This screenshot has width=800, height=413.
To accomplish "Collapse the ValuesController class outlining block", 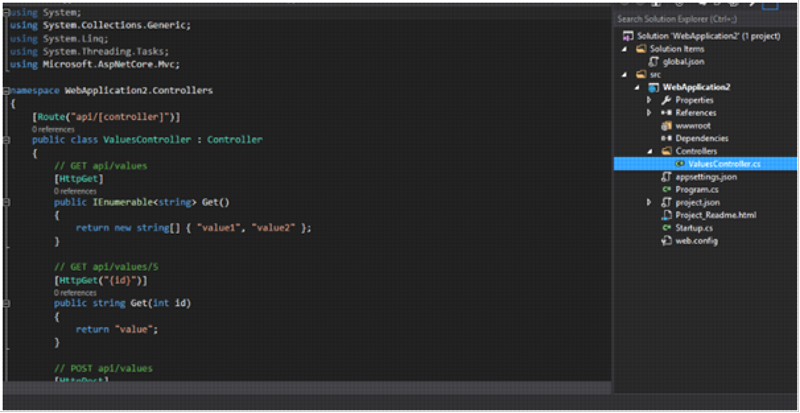I will 6,139.
